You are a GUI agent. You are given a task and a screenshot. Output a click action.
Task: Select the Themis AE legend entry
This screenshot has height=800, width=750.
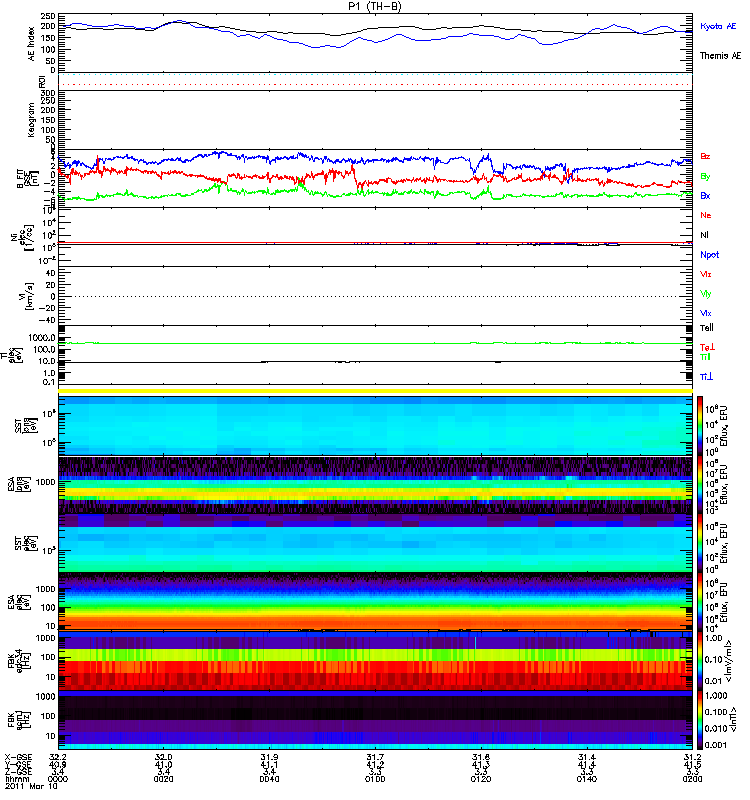click(x=720, y=56)
